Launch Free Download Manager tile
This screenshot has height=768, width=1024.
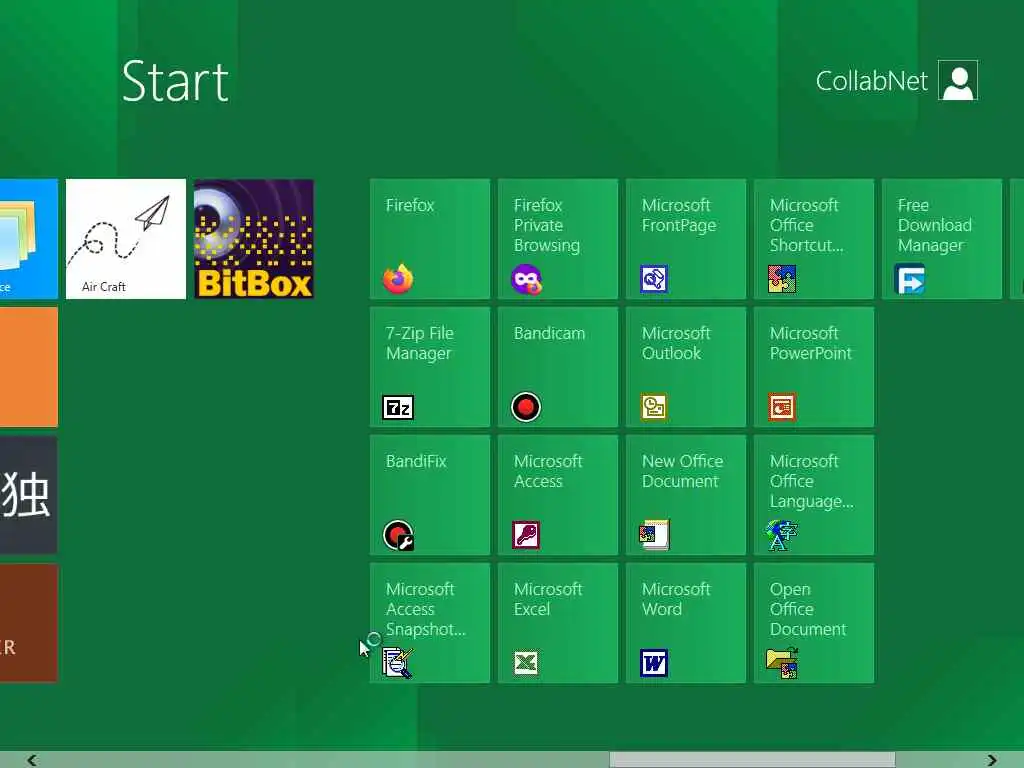[x=942, y=239]
